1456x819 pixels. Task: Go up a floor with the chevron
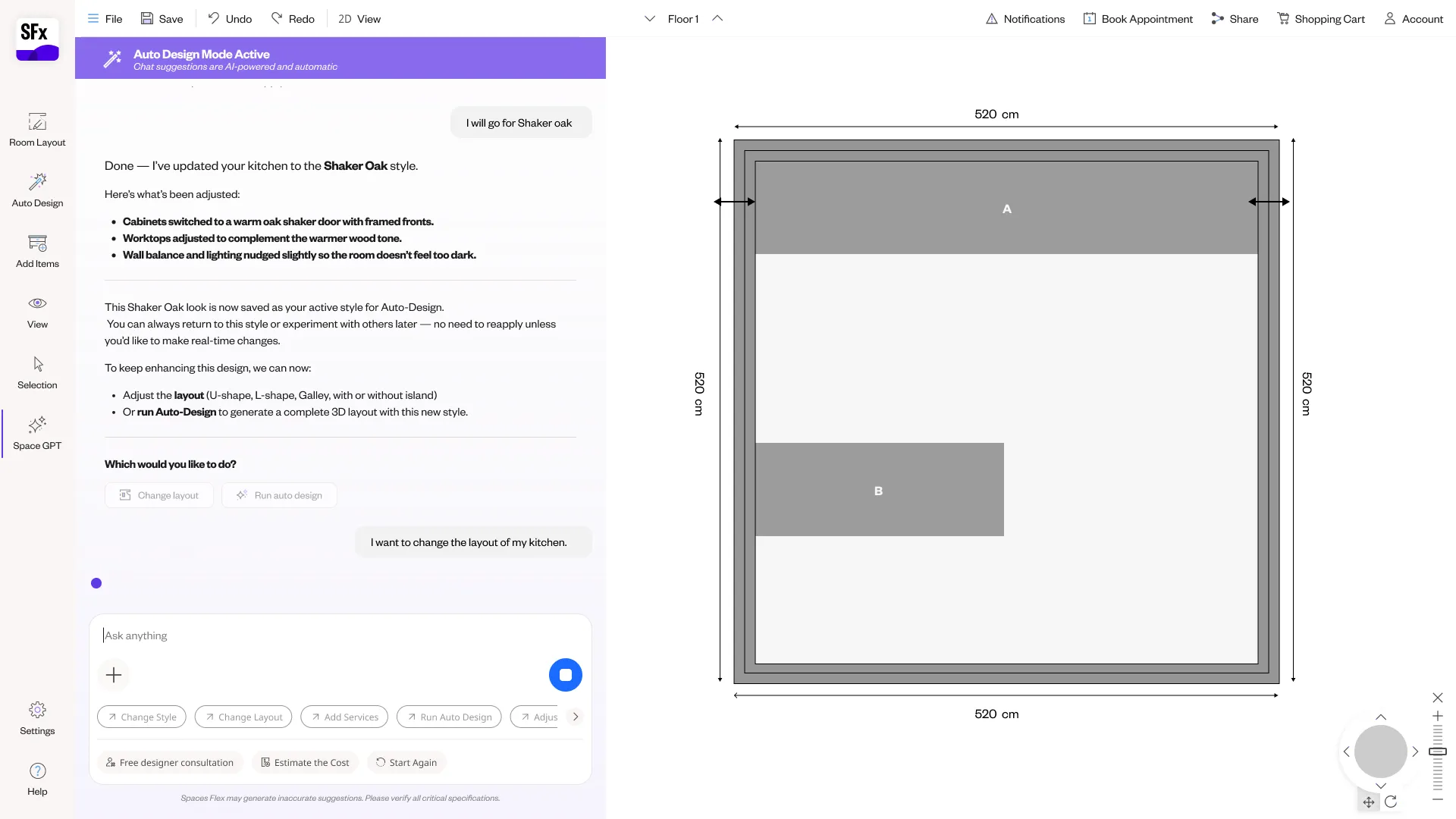tap(717, 19)
